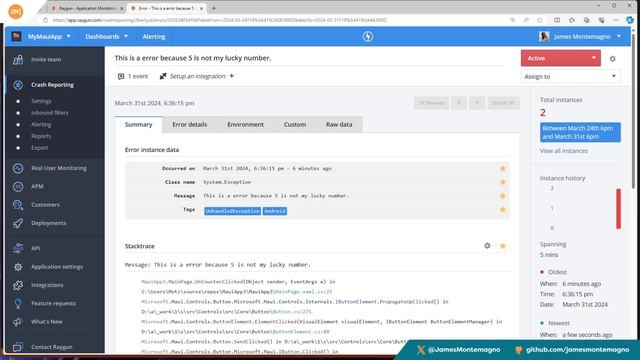Image resolution: width=640 pixels, height=360 pixels.
Task: Click the page vertical scrollbar
Action: coord(633,110)
